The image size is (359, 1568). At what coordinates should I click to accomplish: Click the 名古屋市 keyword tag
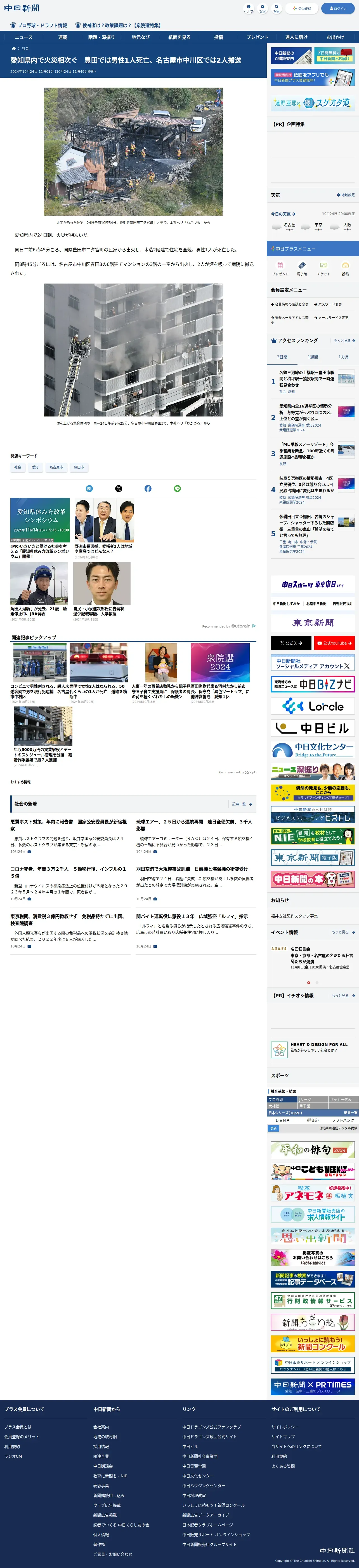point(56,467)
